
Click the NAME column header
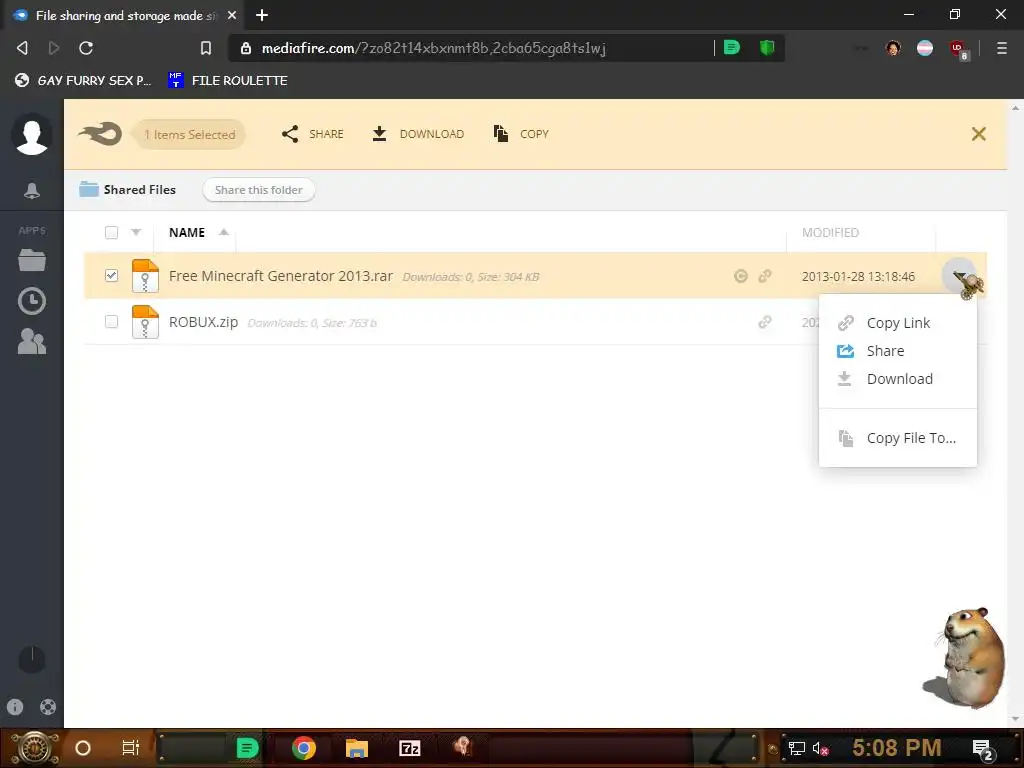[x=187, y=232]
